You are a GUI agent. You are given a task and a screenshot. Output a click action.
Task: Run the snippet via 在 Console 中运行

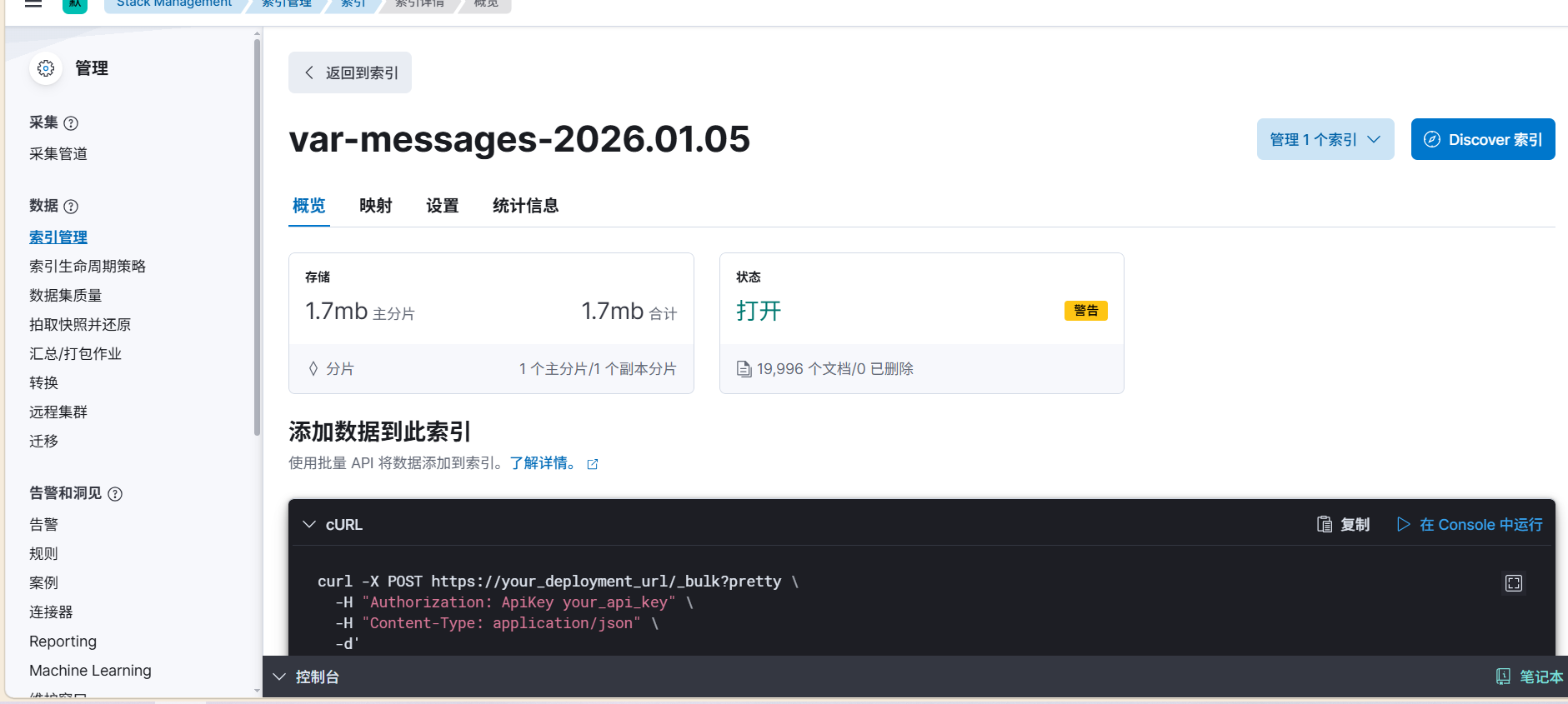pyautogui.click(x=1470, y=524)
